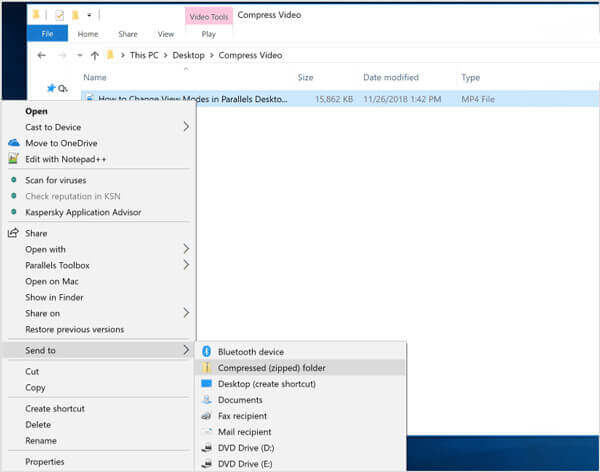Select the Video Tools contextual tab
The width and height of the screenshot is (600, 472).
click(209, 16)
